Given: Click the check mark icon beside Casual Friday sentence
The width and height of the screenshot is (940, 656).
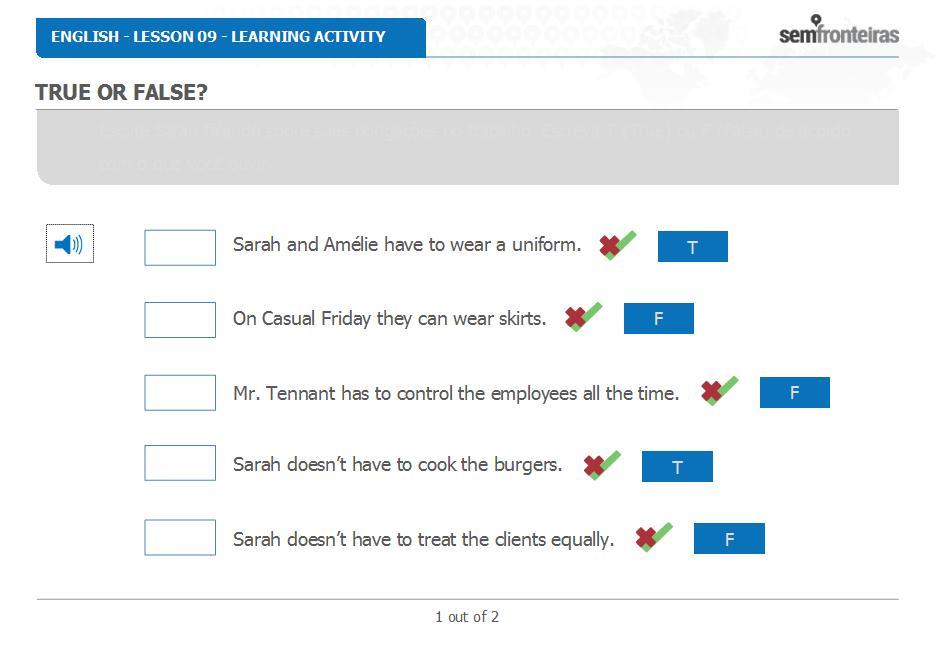Looking at the screenshot, I should 583,317.
